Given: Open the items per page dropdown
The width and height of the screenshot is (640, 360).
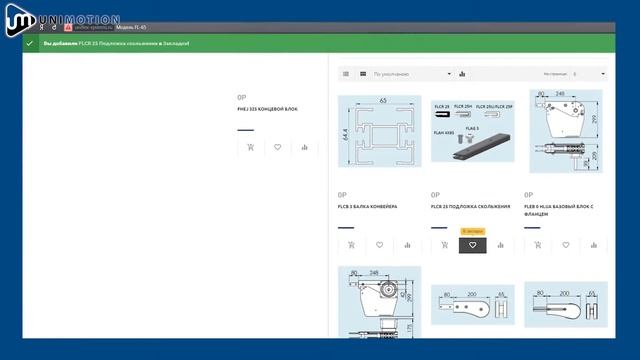Looking at the screenshot, I should pyautogui.click(x=589, y=74).
